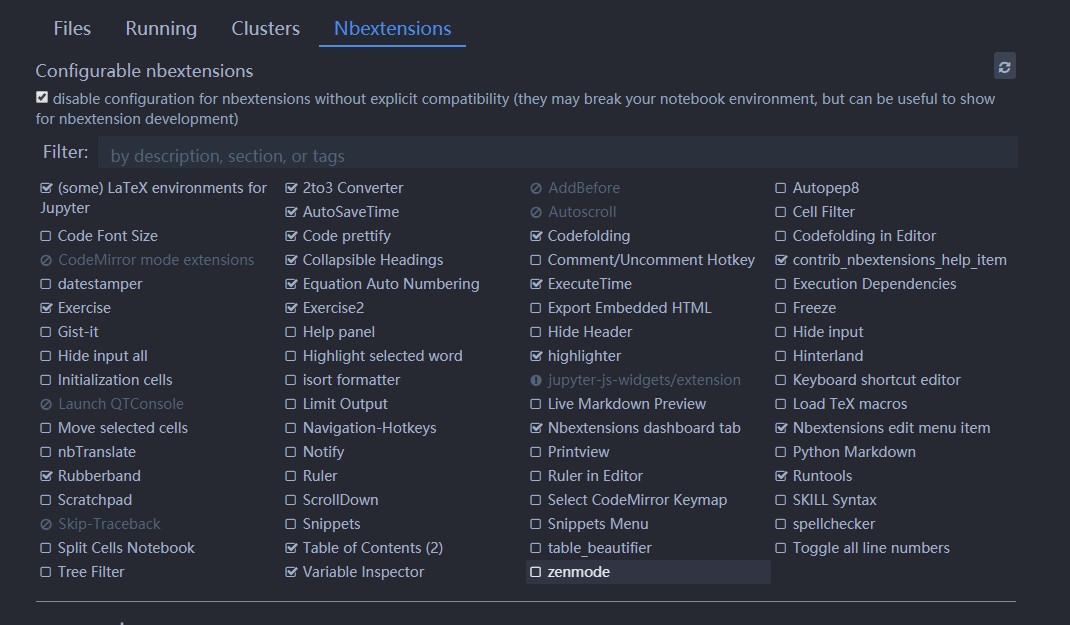Image resolution: width=1070 pixels, height=625 pixels.
Task: Click the Filter text input field
Action: [x=557, y=155]
